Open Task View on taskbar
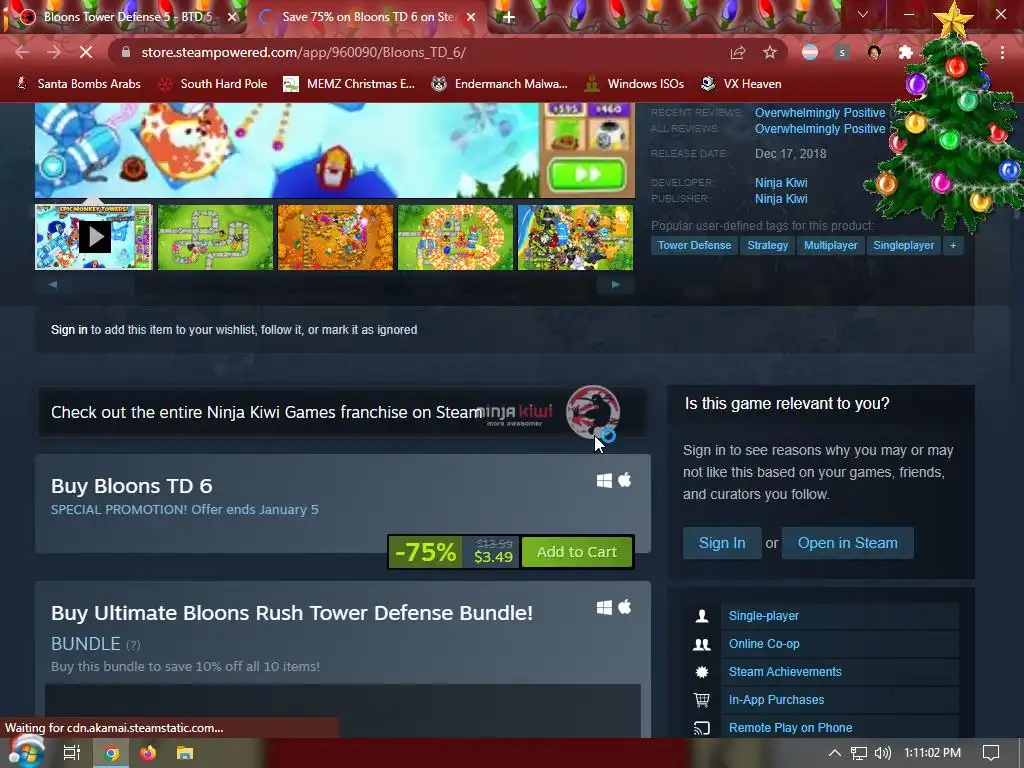The image size is (1024, 768). (x=71, y=753)
